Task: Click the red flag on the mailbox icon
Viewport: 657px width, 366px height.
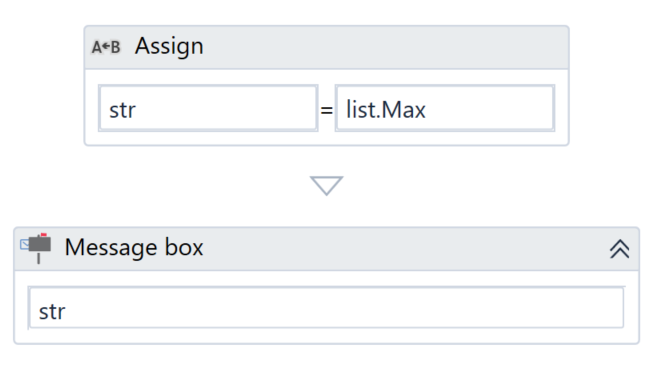Action: (x=44, y=235)
